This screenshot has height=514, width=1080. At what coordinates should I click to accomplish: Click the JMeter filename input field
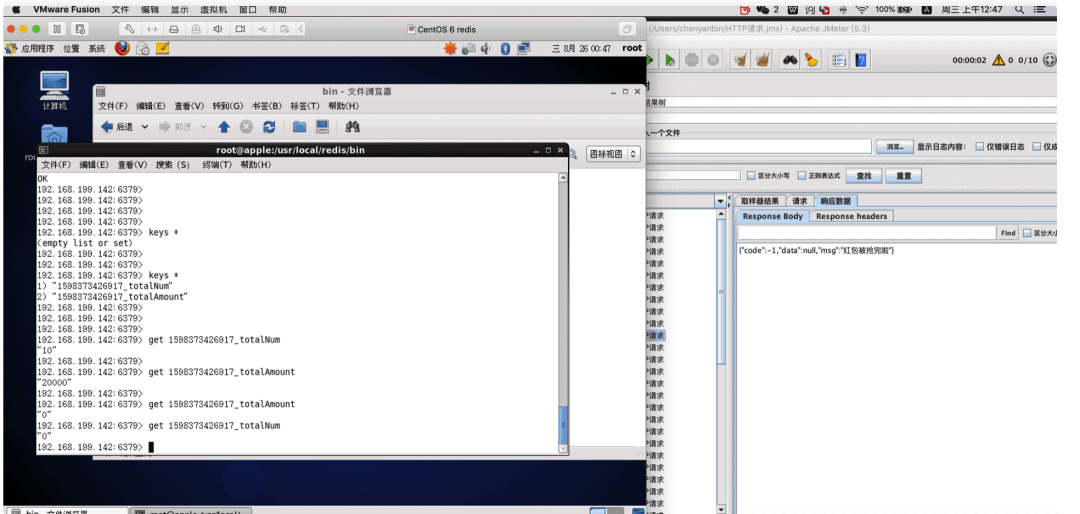758,147
